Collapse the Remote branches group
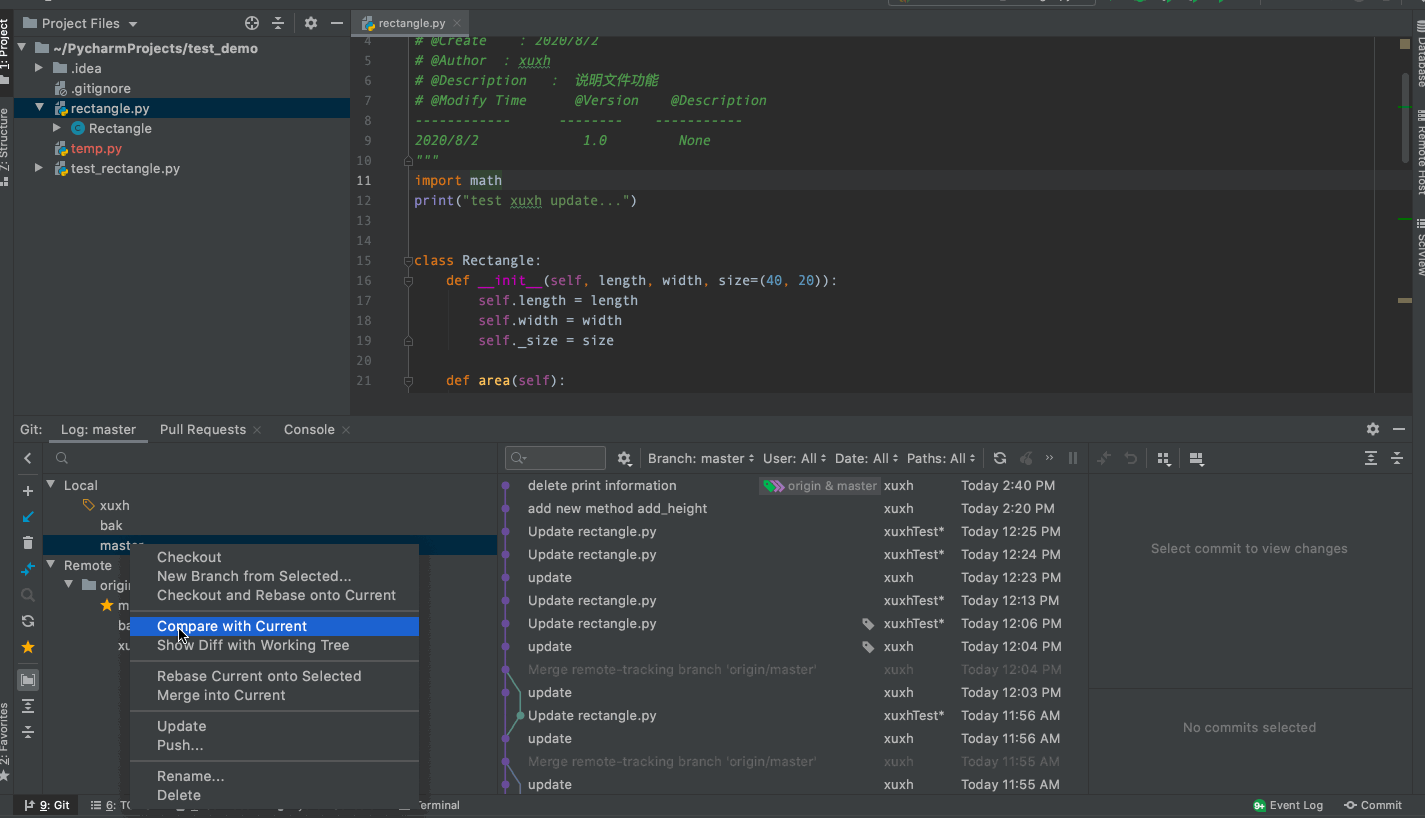 pos(51,565)
